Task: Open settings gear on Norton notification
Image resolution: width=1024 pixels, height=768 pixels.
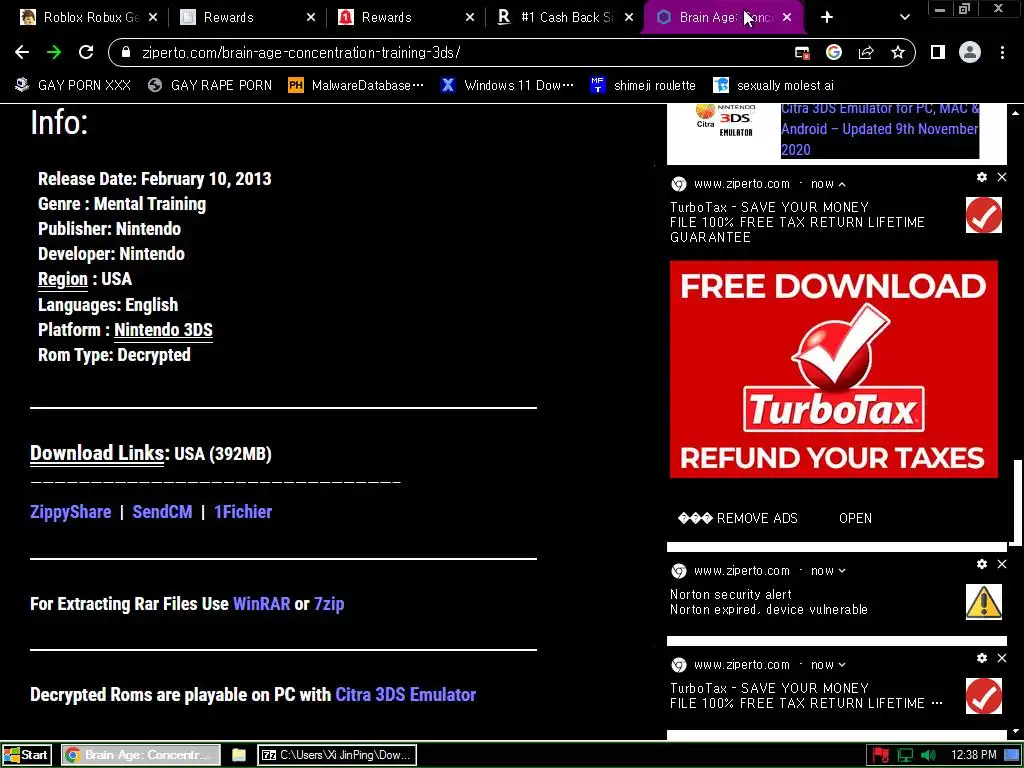Action: pos(982,564)
